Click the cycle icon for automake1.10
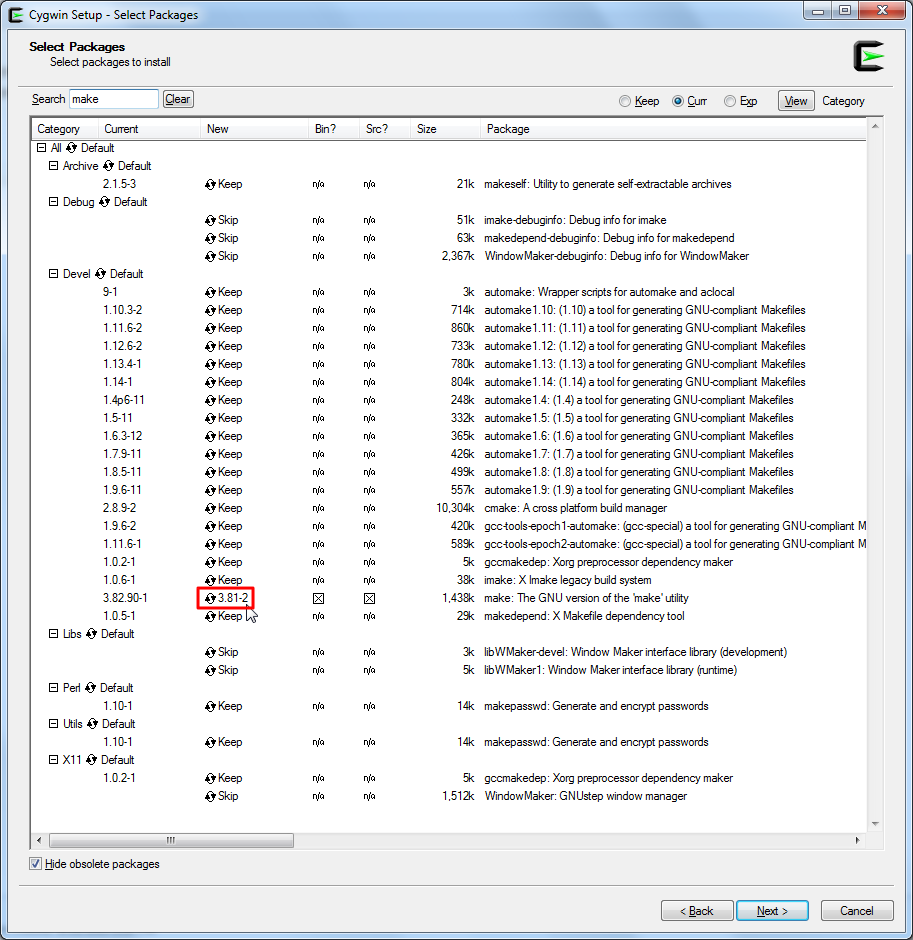This screenshot has width=913, height=940. 210,311
